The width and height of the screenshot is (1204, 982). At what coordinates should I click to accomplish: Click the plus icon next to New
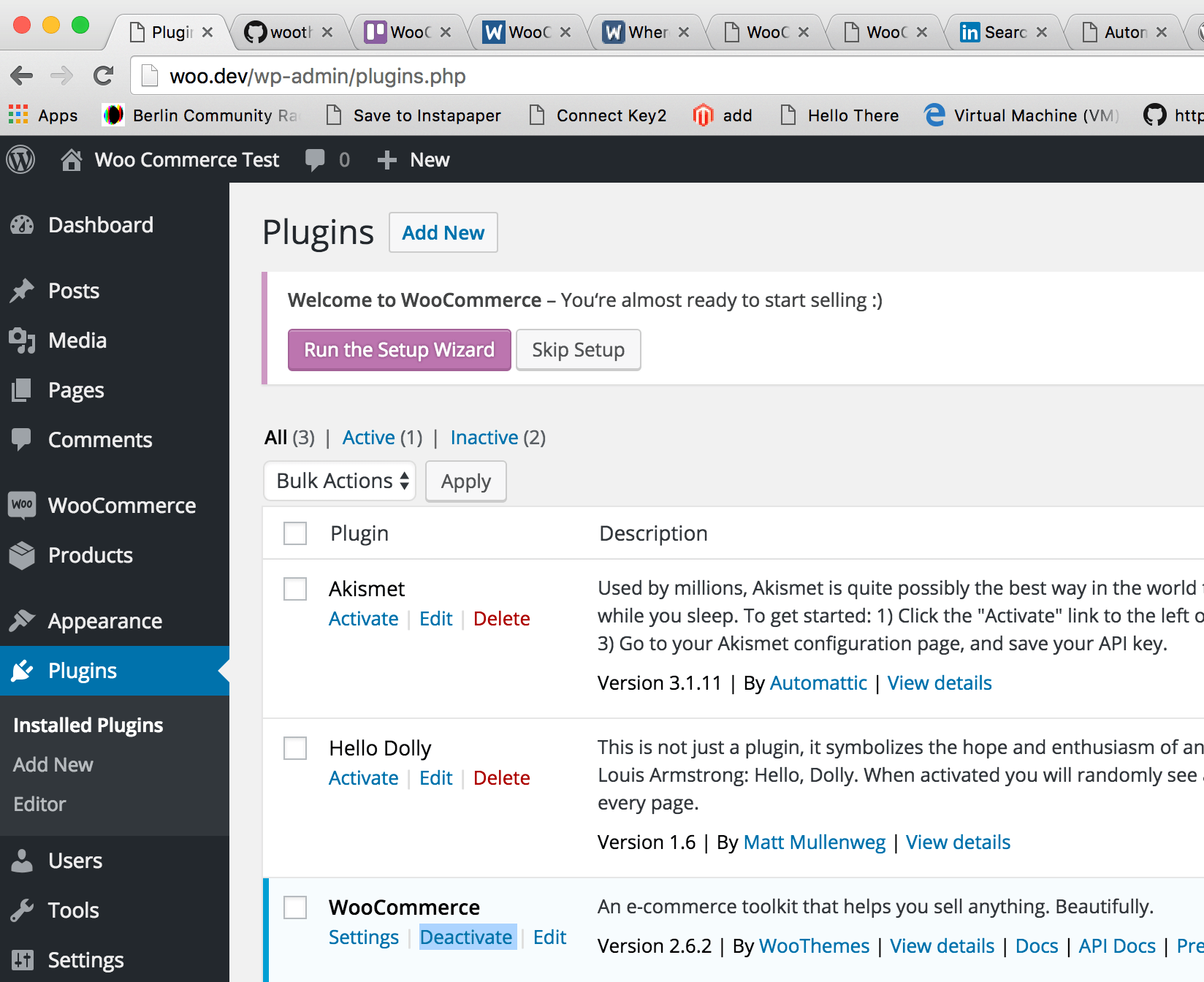point(386,159)
